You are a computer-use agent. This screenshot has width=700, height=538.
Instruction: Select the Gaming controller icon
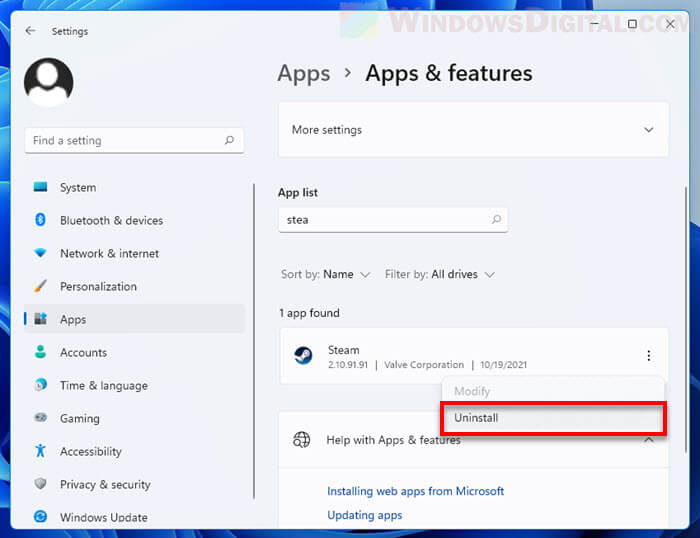[40, 417]
